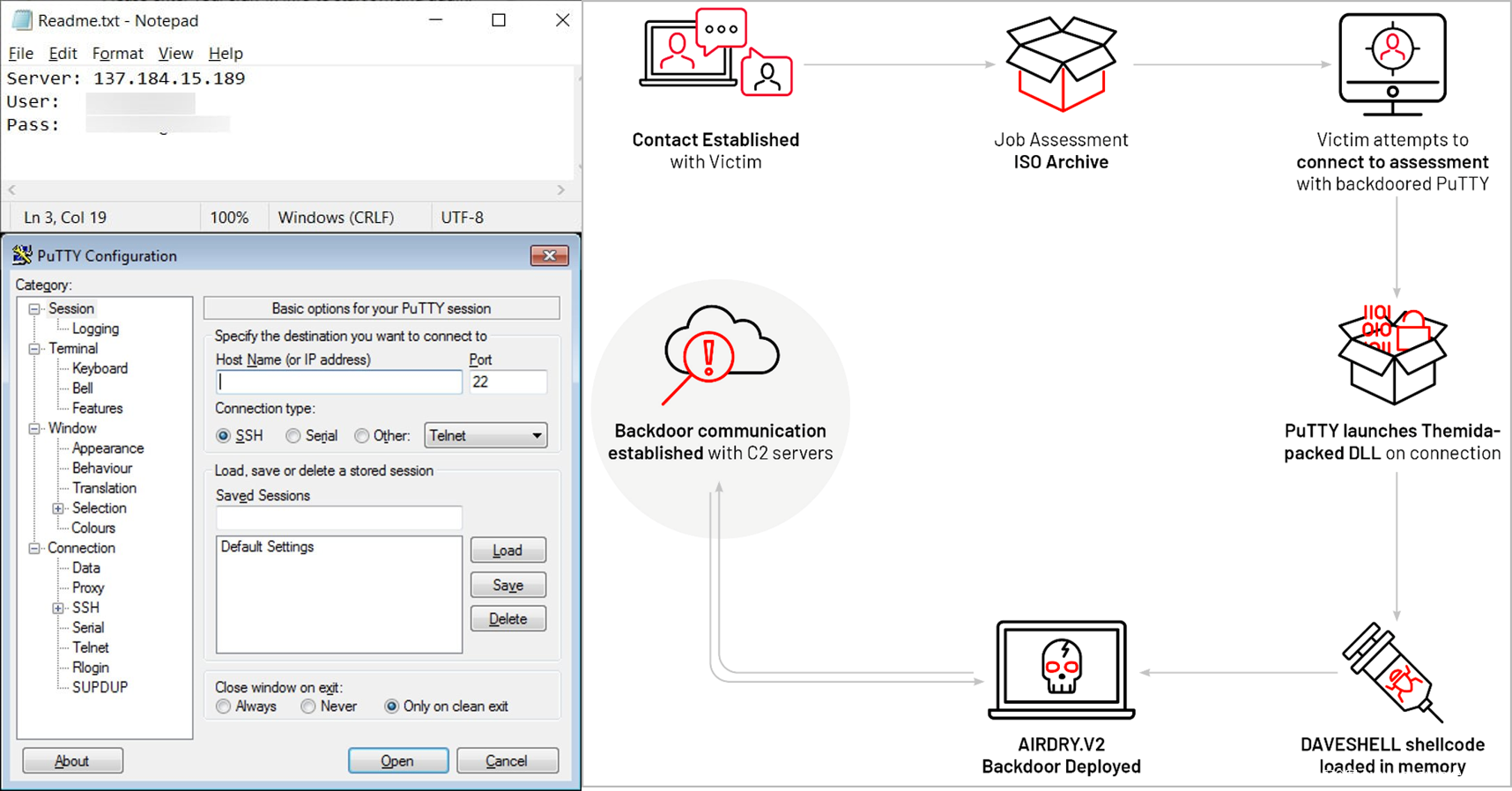Open Notepad Format menu
This screenshot has width=1512, height=791.
117,54
